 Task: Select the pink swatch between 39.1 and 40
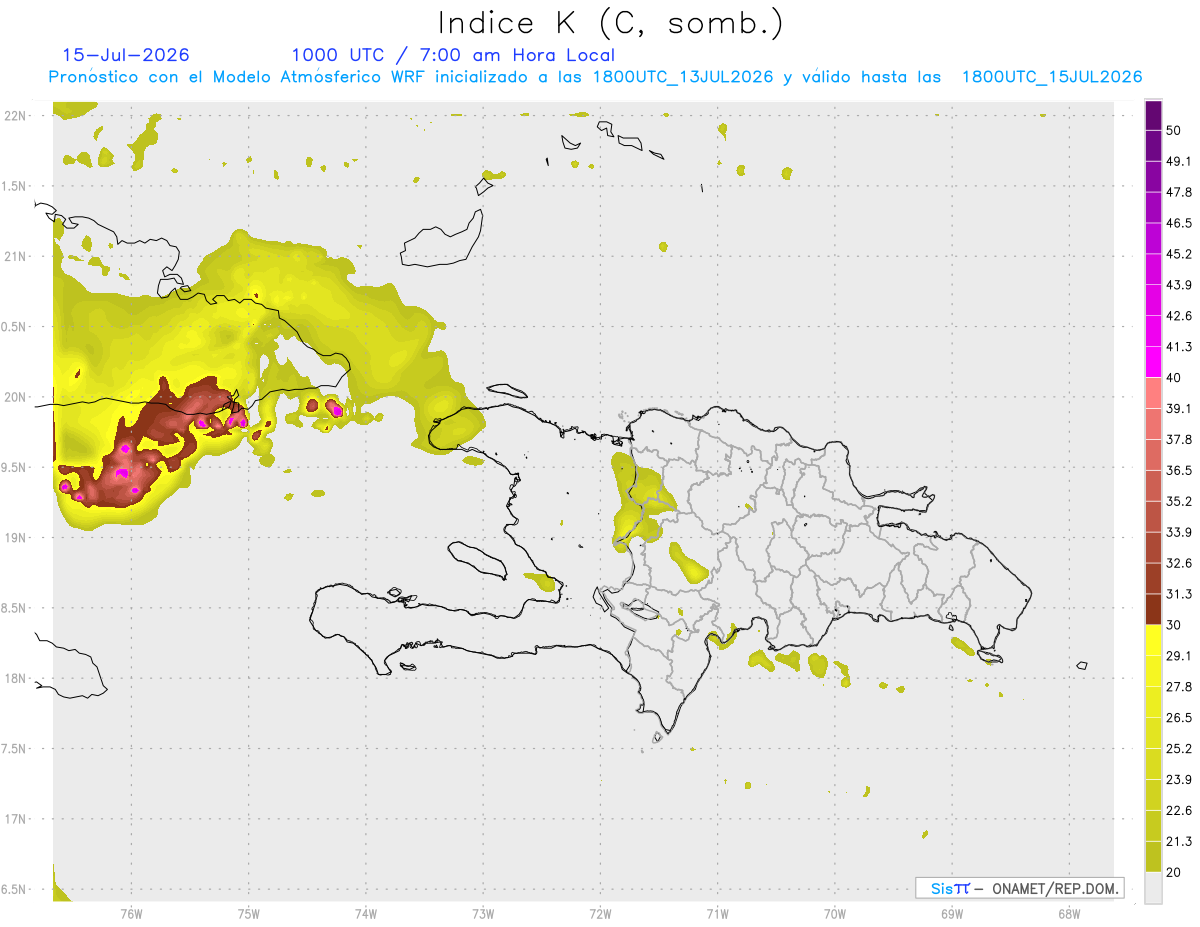coord(1154,393)
